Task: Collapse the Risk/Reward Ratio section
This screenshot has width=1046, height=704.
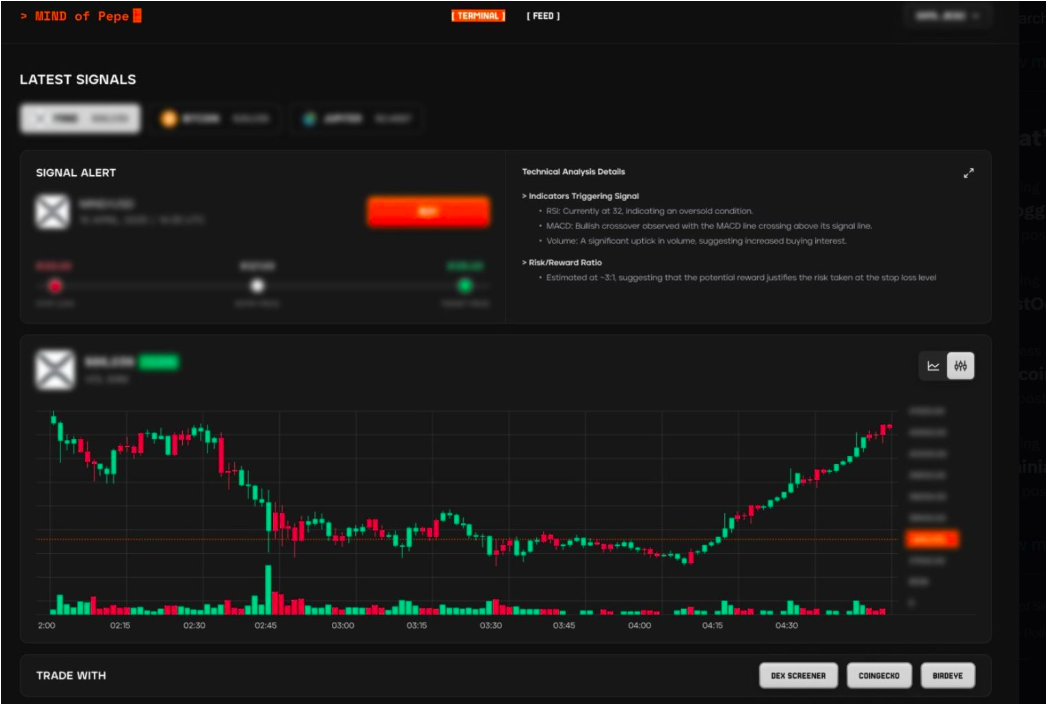Action: pyautogui.click(x=562, y=263)
